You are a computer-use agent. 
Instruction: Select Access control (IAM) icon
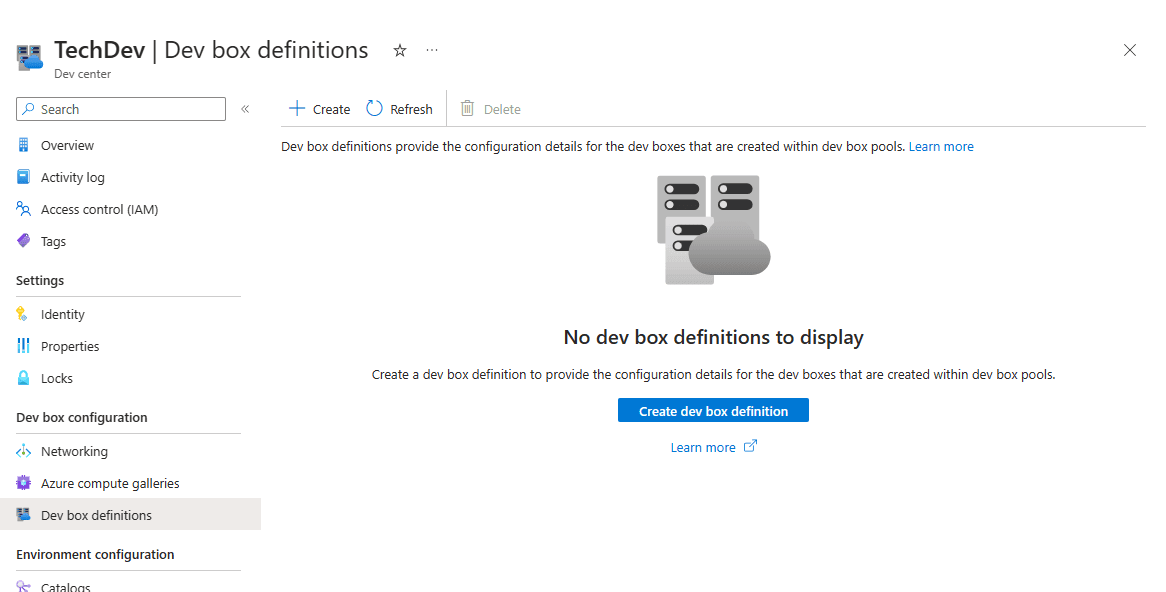pyautogui.click(x=24, y=209)
